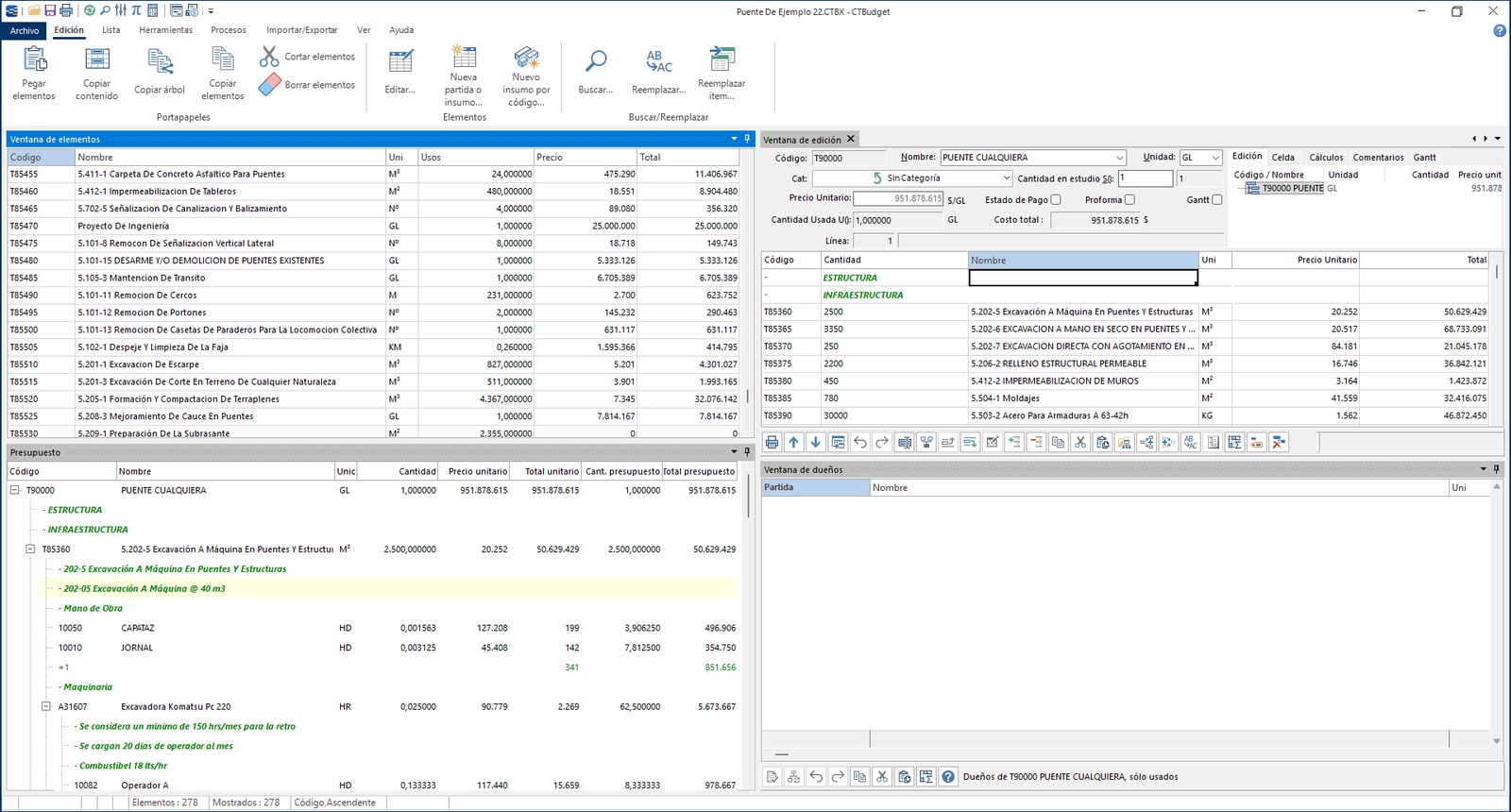
Task: Open the Buscar... magnifier tool
Action: click(596, 73)
